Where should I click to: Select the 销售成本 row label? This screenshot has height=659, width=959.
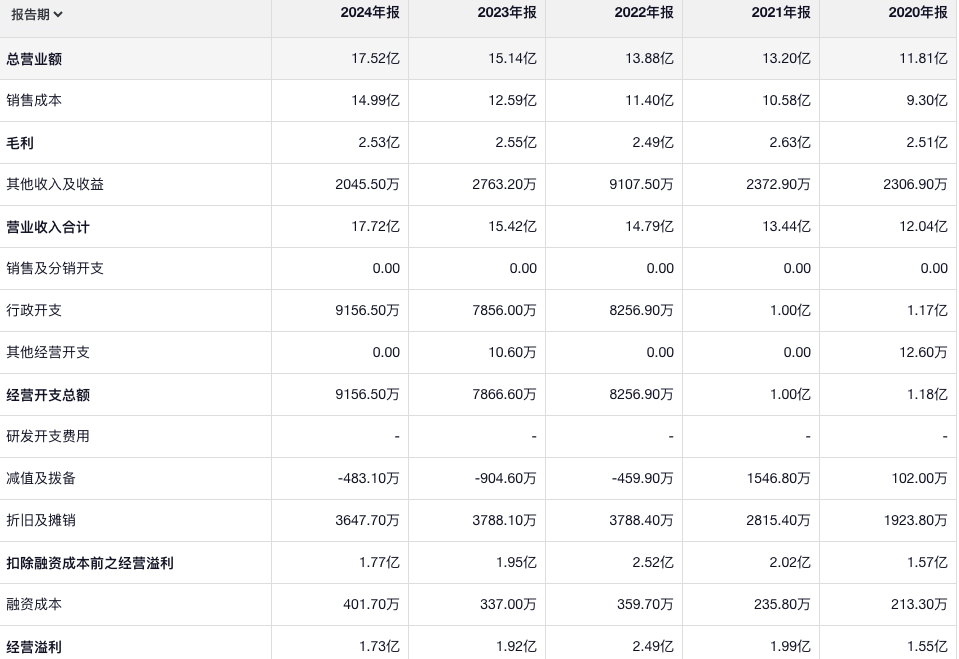(34, 101)
